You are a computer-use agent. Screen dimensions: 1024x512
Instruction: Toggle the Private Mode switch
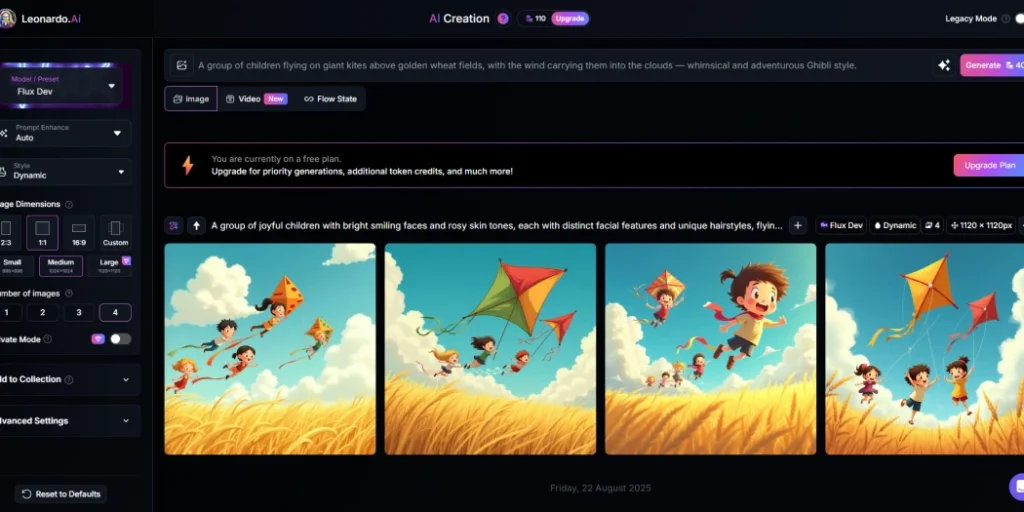click(120, 339)
